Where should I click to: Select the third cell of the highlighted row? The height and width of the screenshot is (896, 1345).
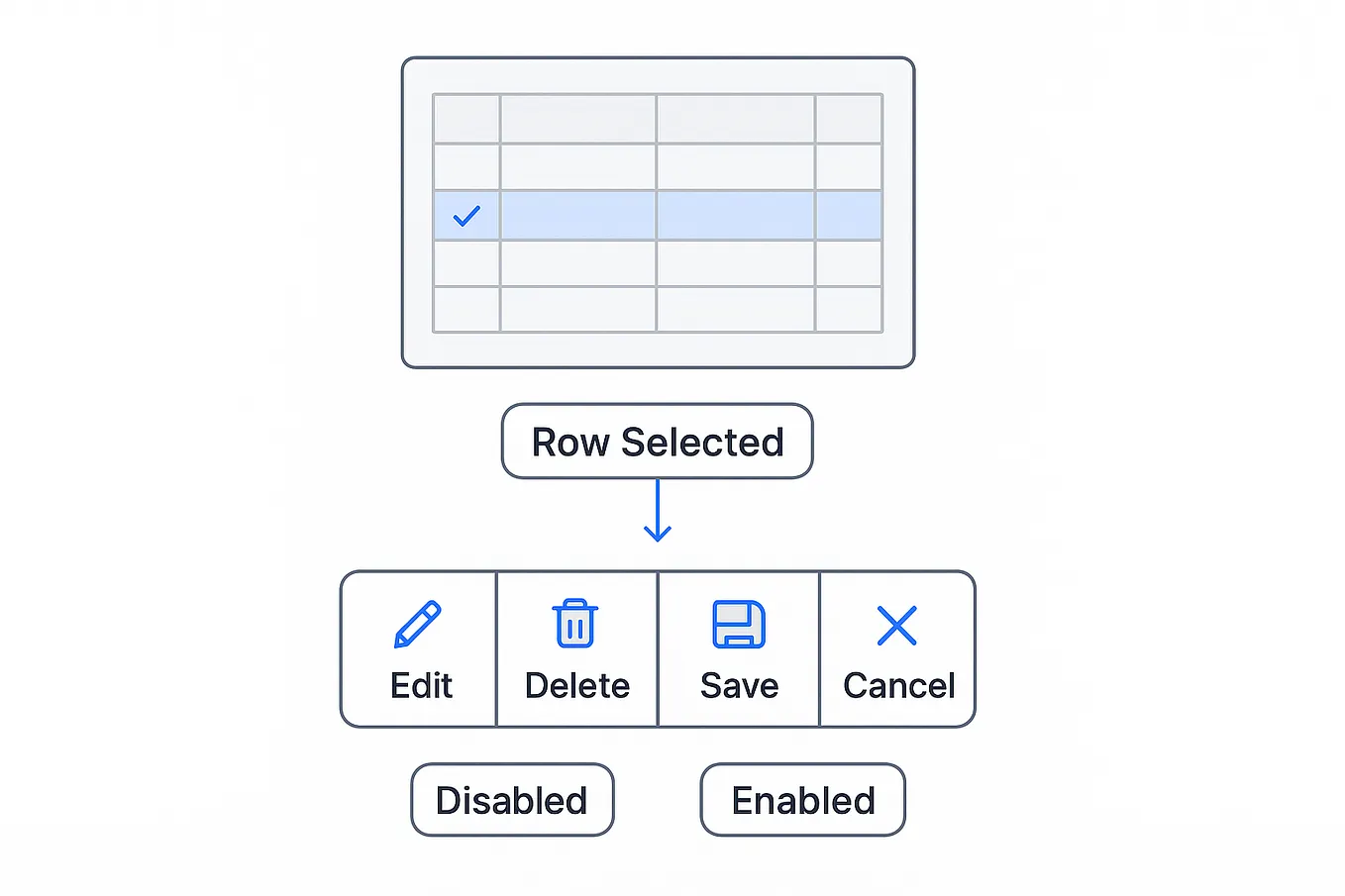736,215
